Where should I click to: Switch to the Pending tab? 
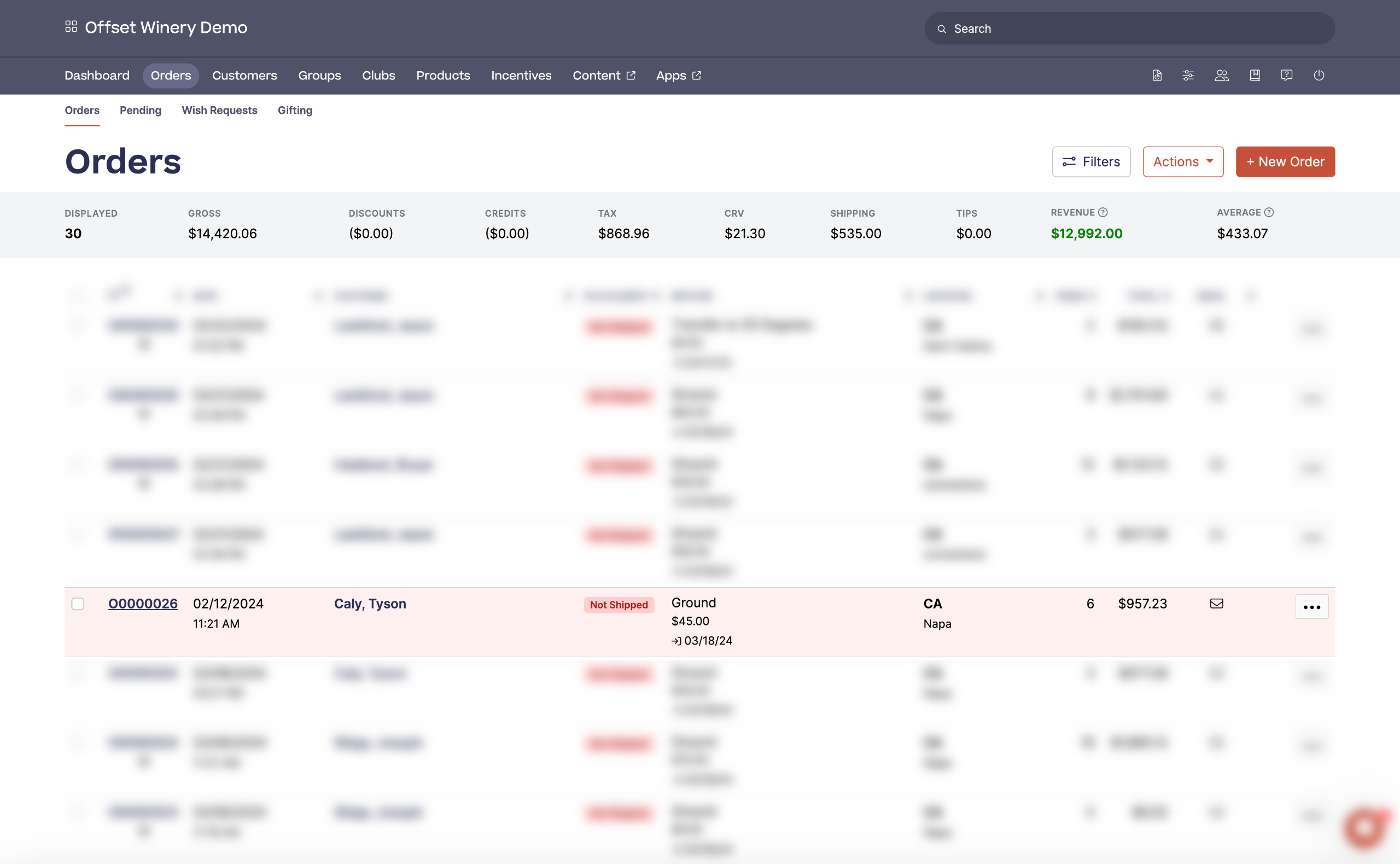point(141,111)
